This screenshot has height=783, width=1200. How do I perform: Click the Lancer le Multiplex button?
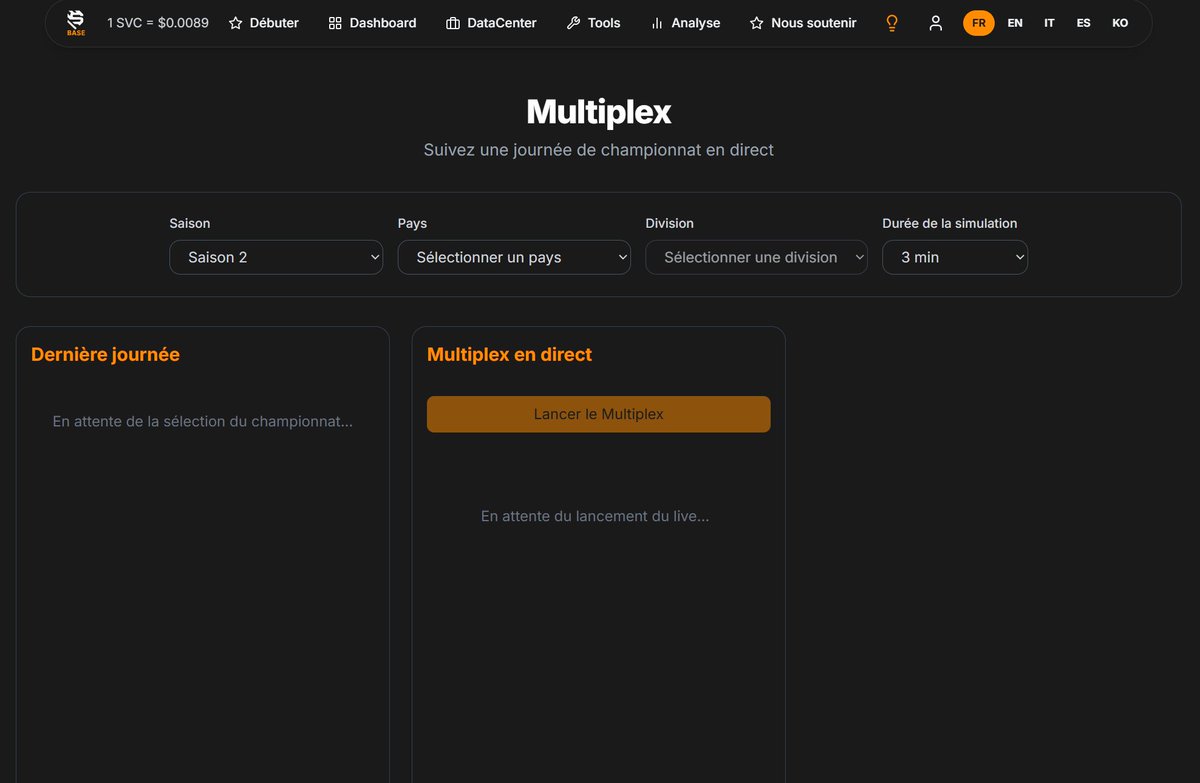tap(599, 414)
